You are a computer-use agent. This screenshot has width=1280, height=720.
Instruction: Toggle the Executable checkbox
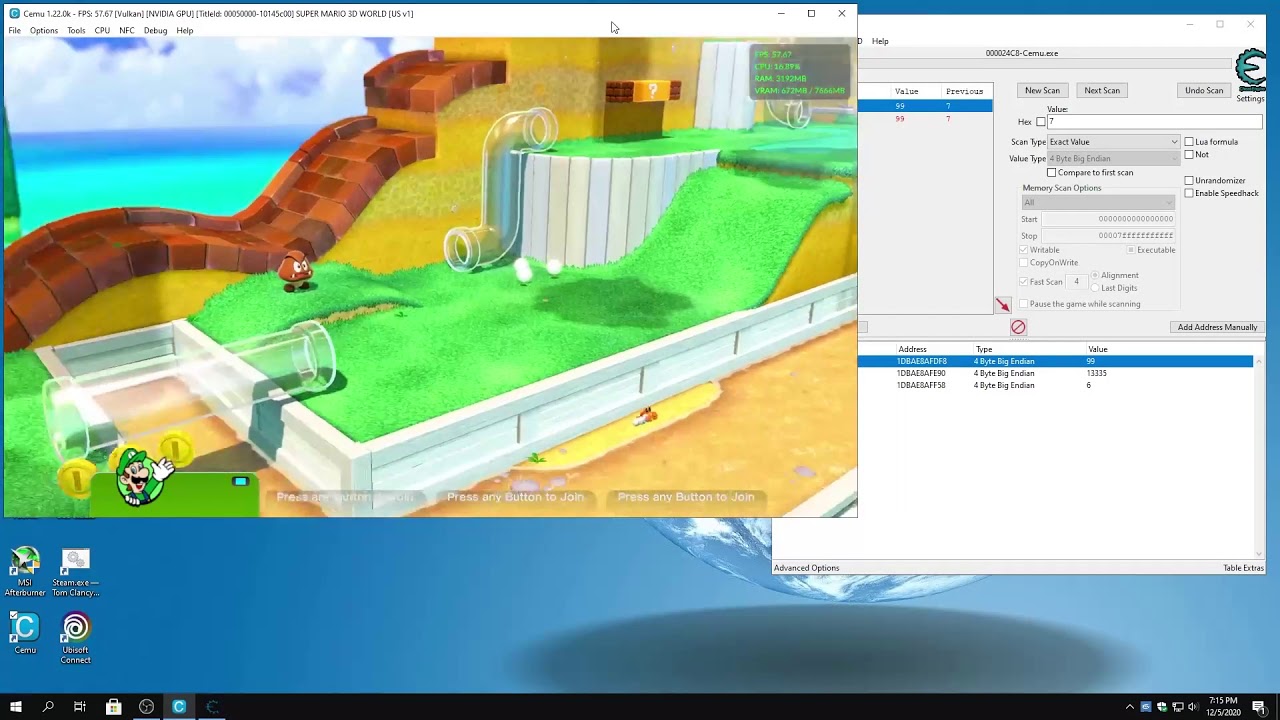(x=1131, y=250)
